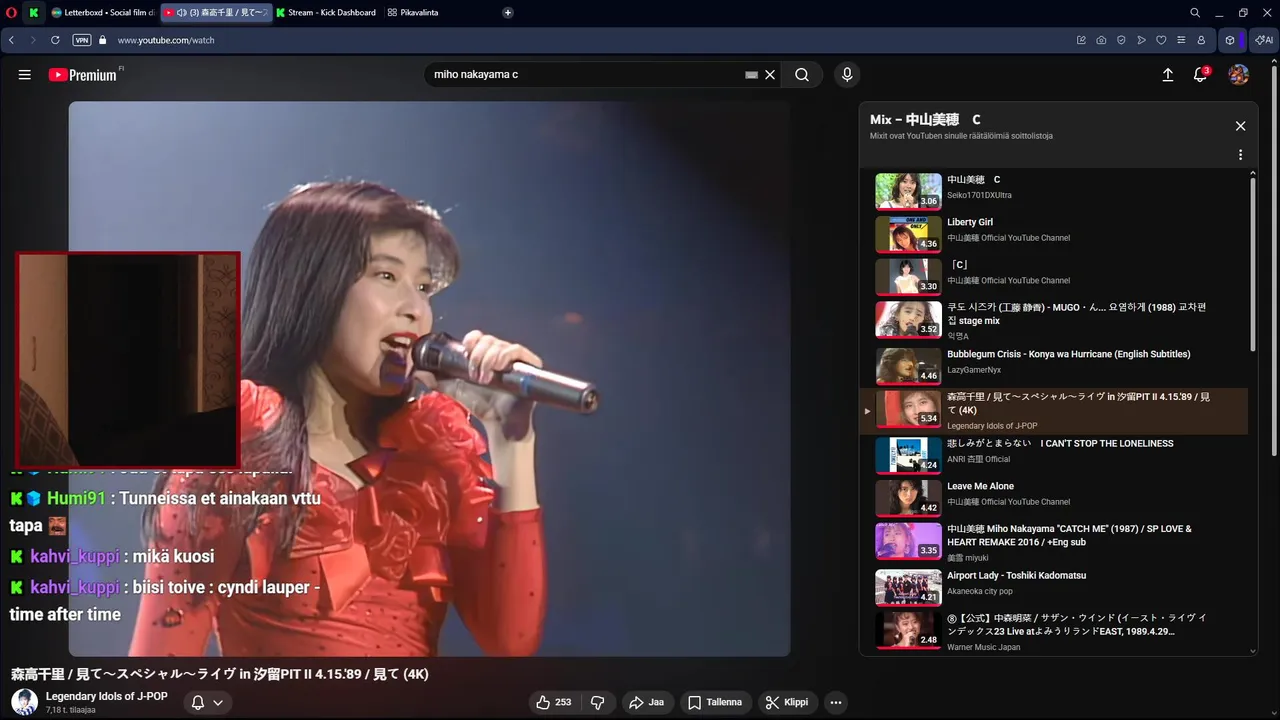Select the currently playing 森高千里 mix item
Viewport: 1280px width, 720px height.
1054,410
